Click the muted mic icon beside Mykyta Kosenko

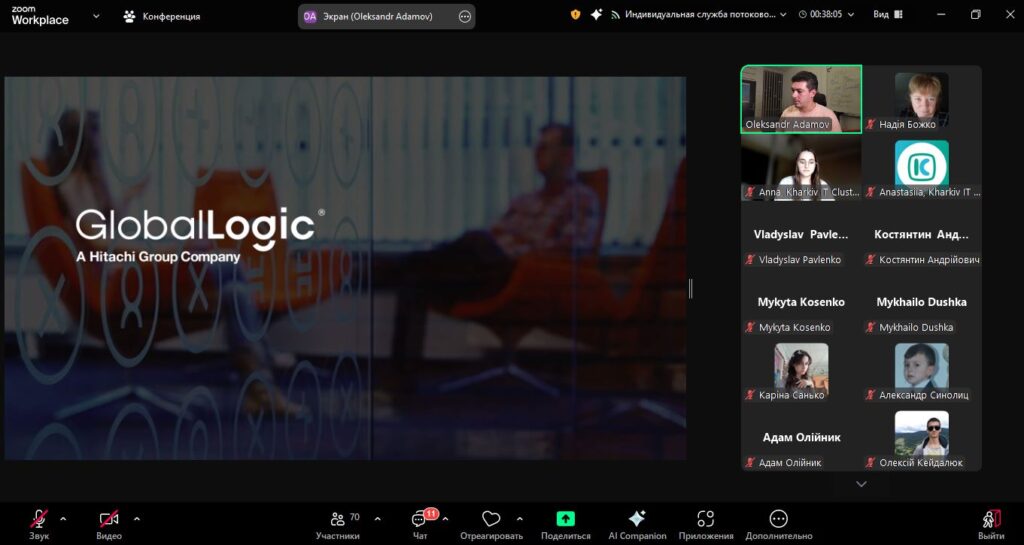coord(750,327)
